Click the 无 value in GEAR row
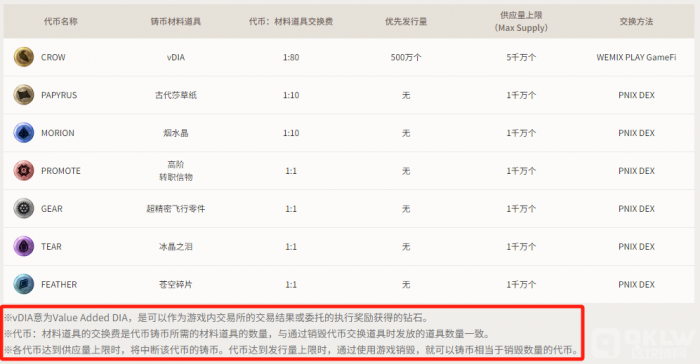Viewport: 700px width, 364px height. (x=406, y=209)
